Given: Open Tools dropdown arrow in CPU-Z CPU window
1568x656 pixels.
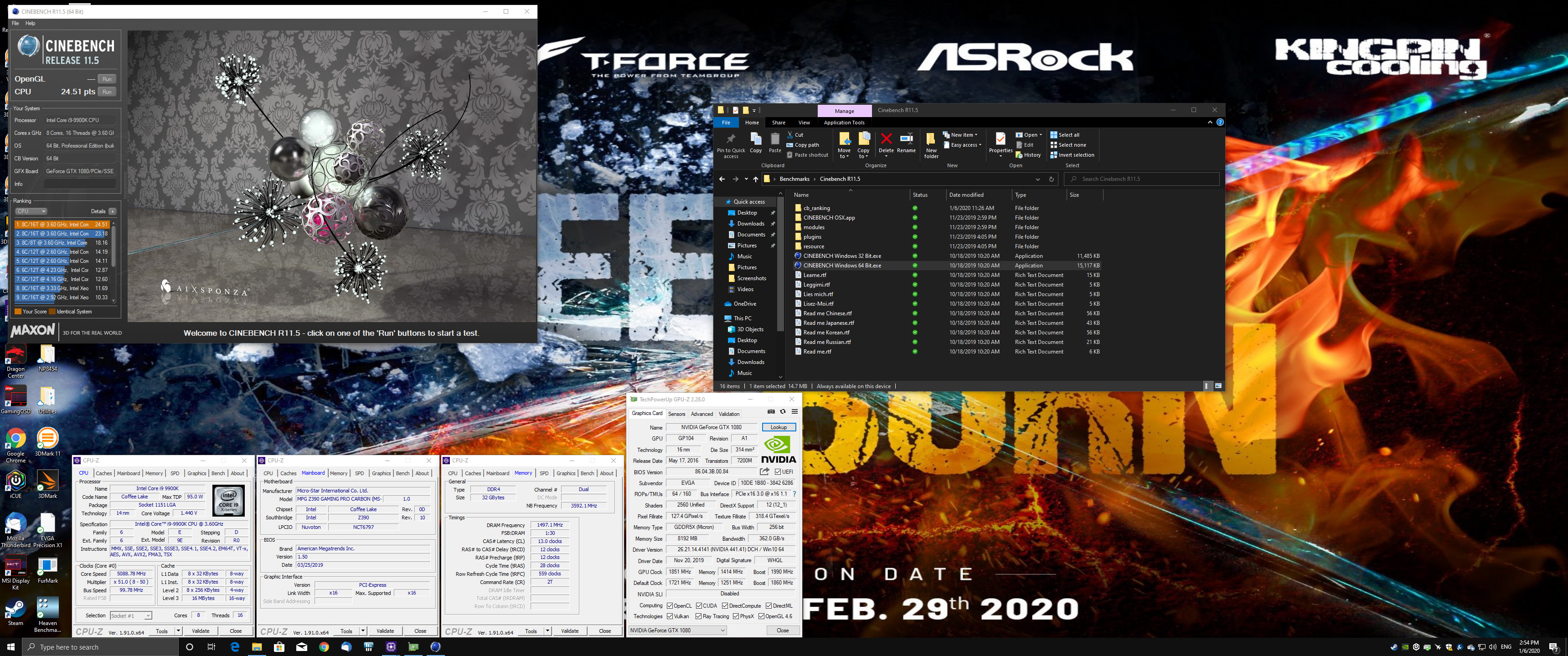Looking at the screenshot, I should point(178,631).
